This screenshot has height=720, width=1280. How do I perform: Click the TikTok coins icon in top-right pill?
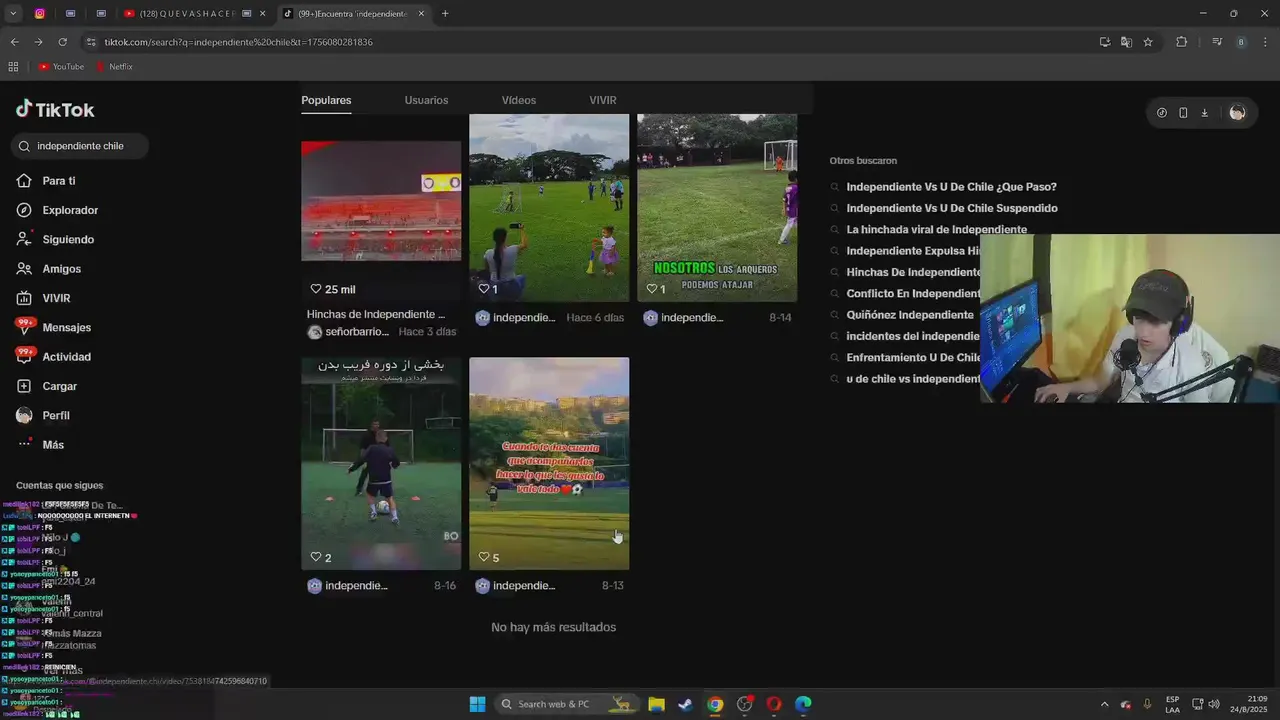[1161, 113]
